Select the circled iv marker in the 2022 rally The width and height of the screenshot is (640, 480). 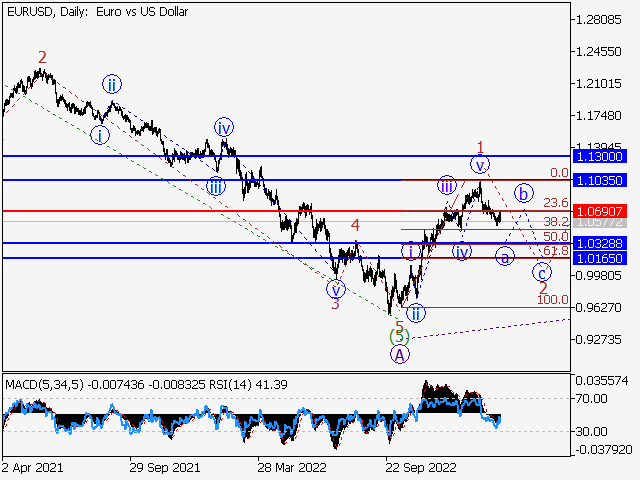(462, 251)
